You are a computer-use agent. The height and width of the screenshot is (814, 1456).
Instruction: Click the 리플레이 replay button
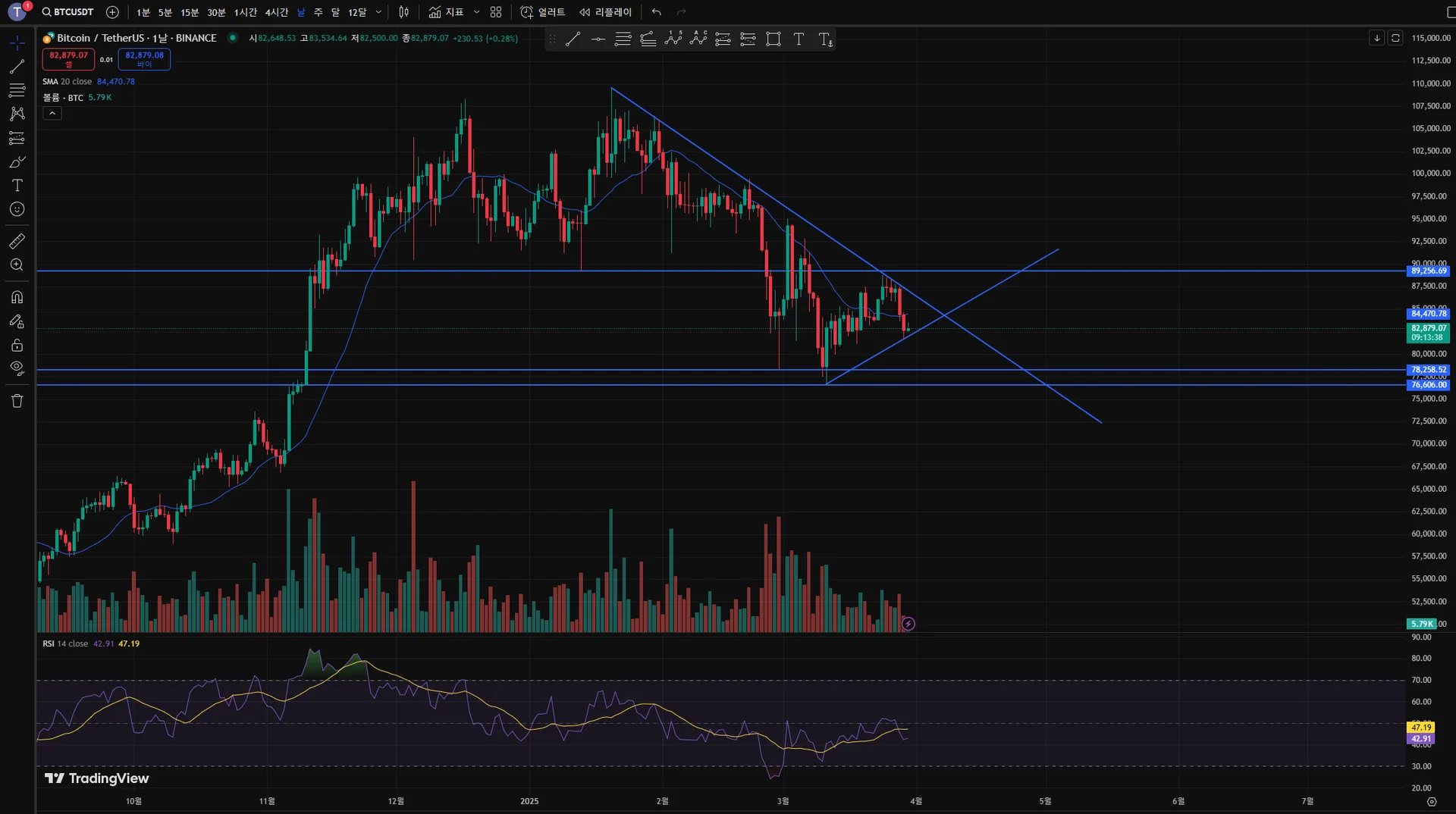tap(605, 12)
